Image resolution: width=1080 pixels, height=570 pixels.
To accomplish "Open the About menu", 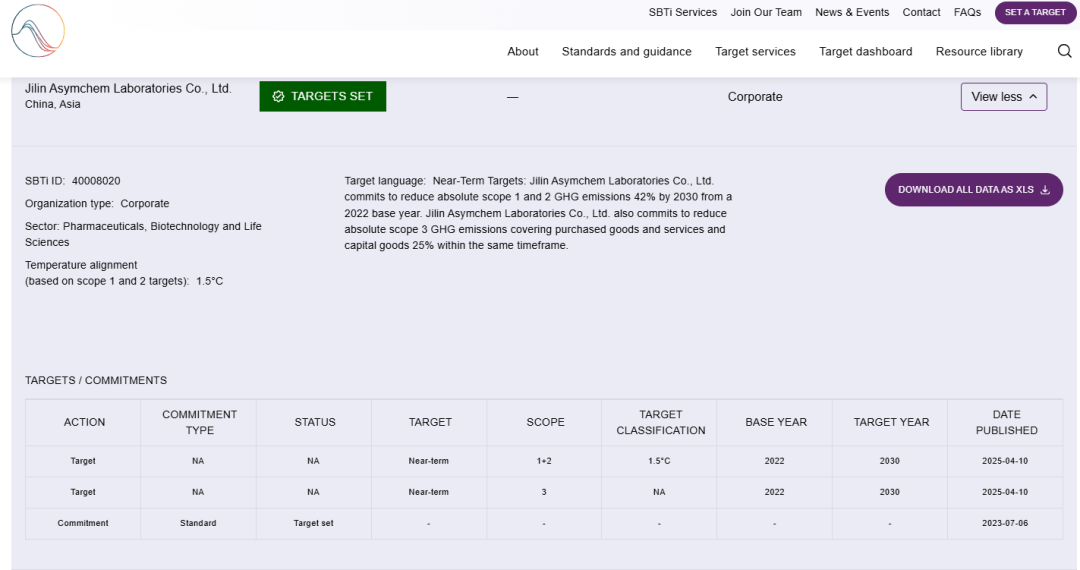I will 522,52.
